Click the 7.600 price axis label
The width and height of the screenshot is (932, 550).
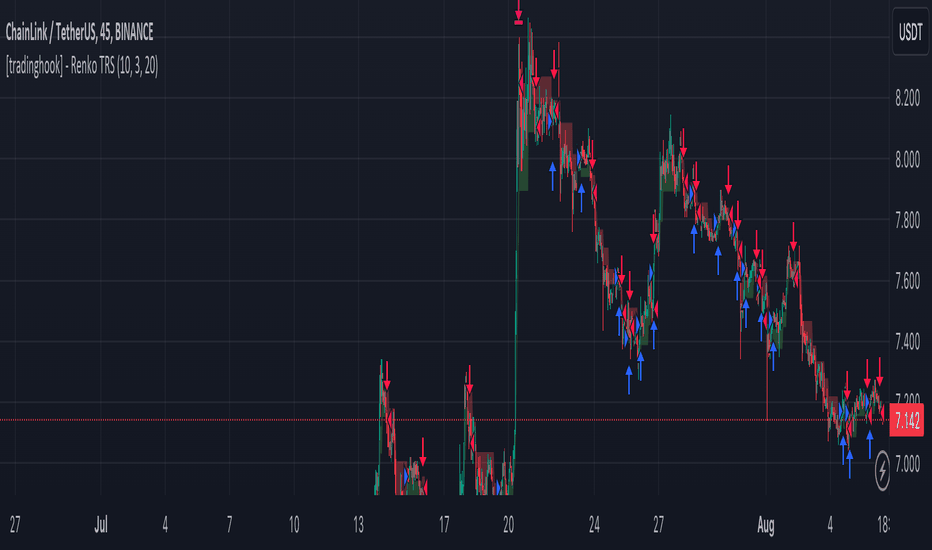pyautogui.click(x=908, y=281)
